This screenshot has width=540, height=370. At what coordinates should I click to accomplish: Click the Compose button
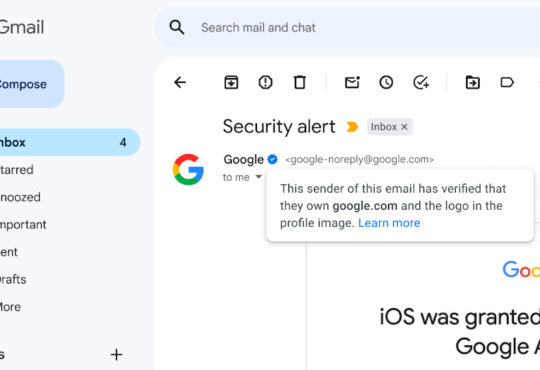pyautogui.click(x=31, y=84)
